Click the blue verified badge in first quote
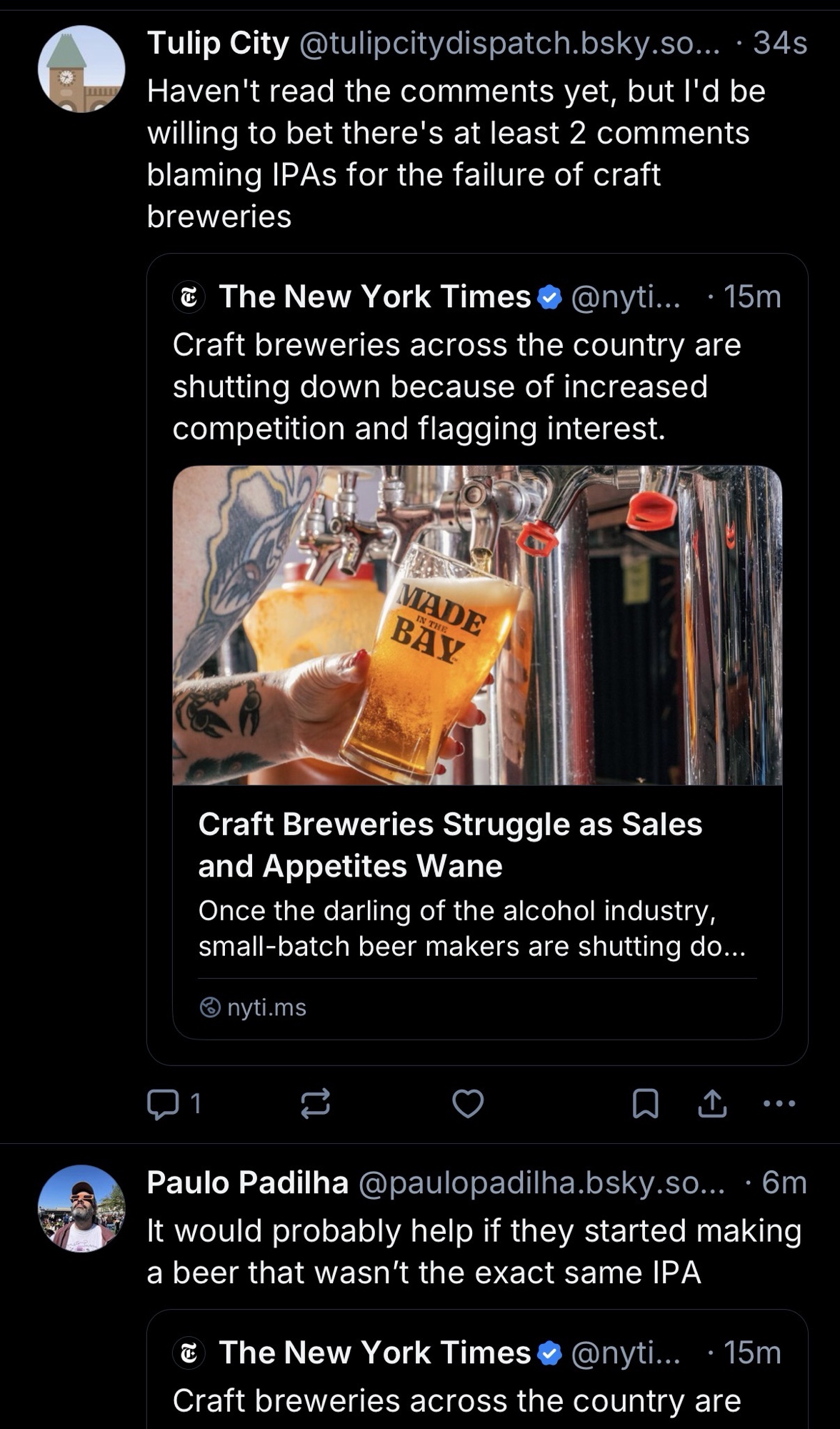 pyautogui.click(x=549, y=297)
